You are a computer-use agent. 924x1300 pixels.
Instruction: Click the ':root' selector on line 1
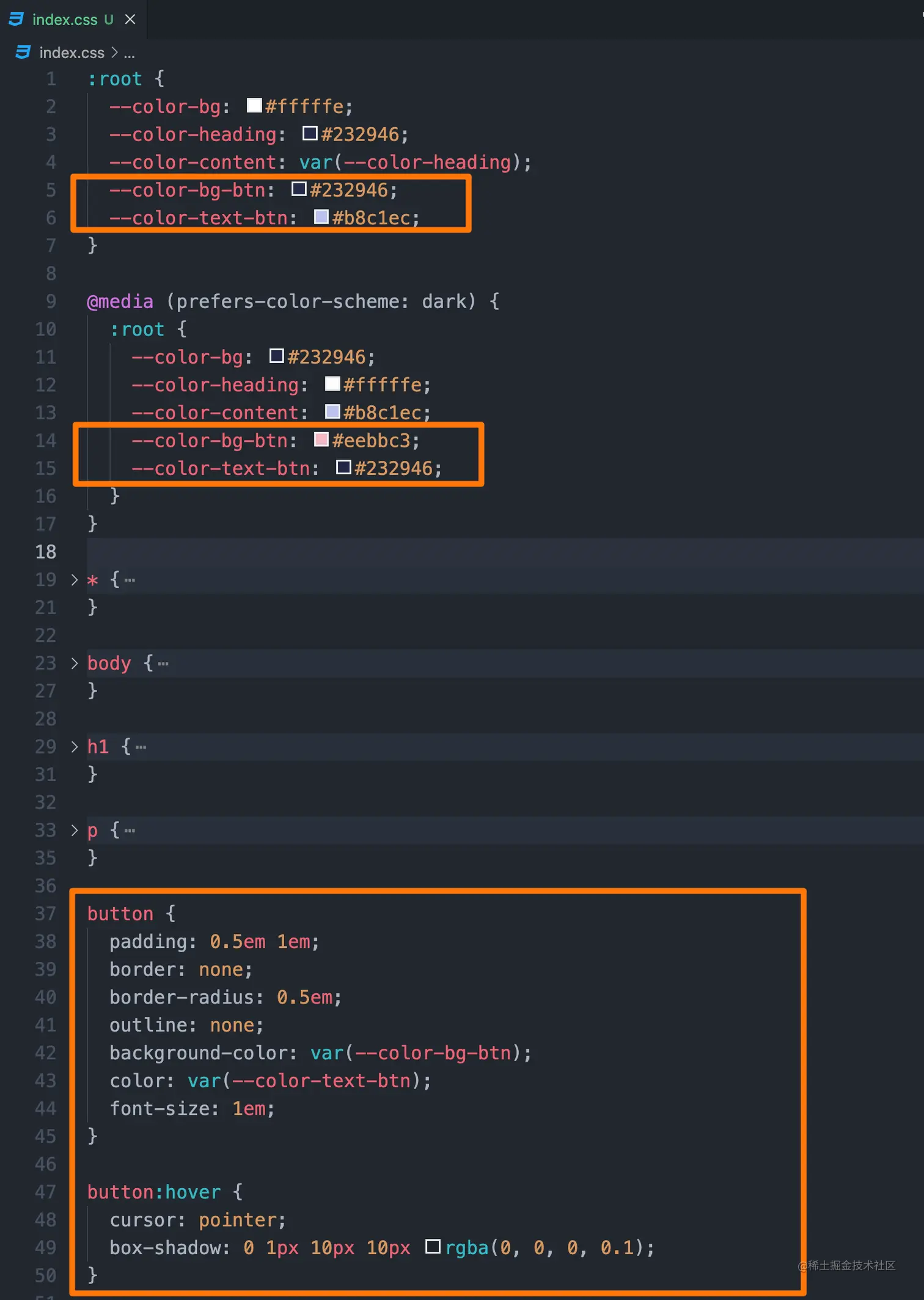click(114, 79)
